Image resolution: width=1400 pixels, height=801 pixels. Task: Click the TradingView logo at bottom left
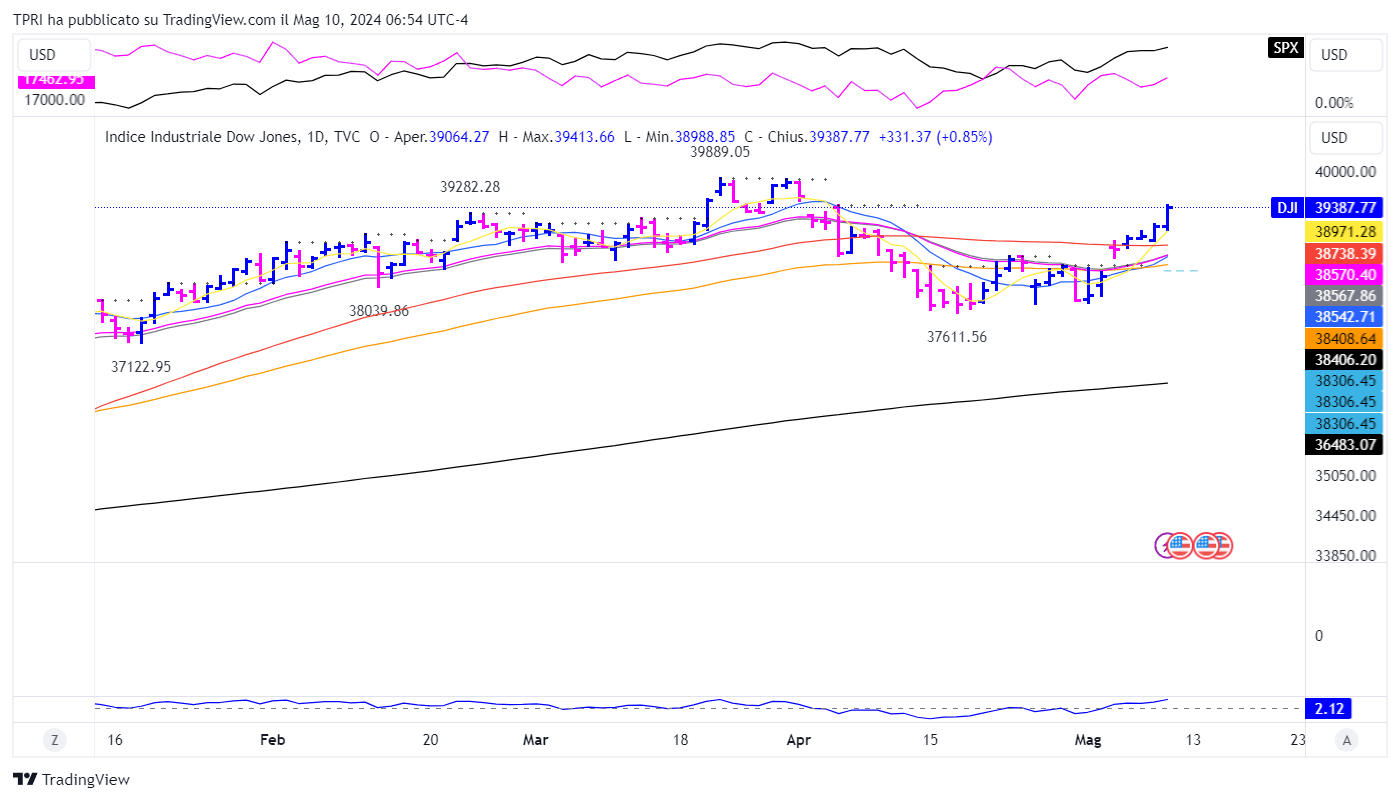71,780
